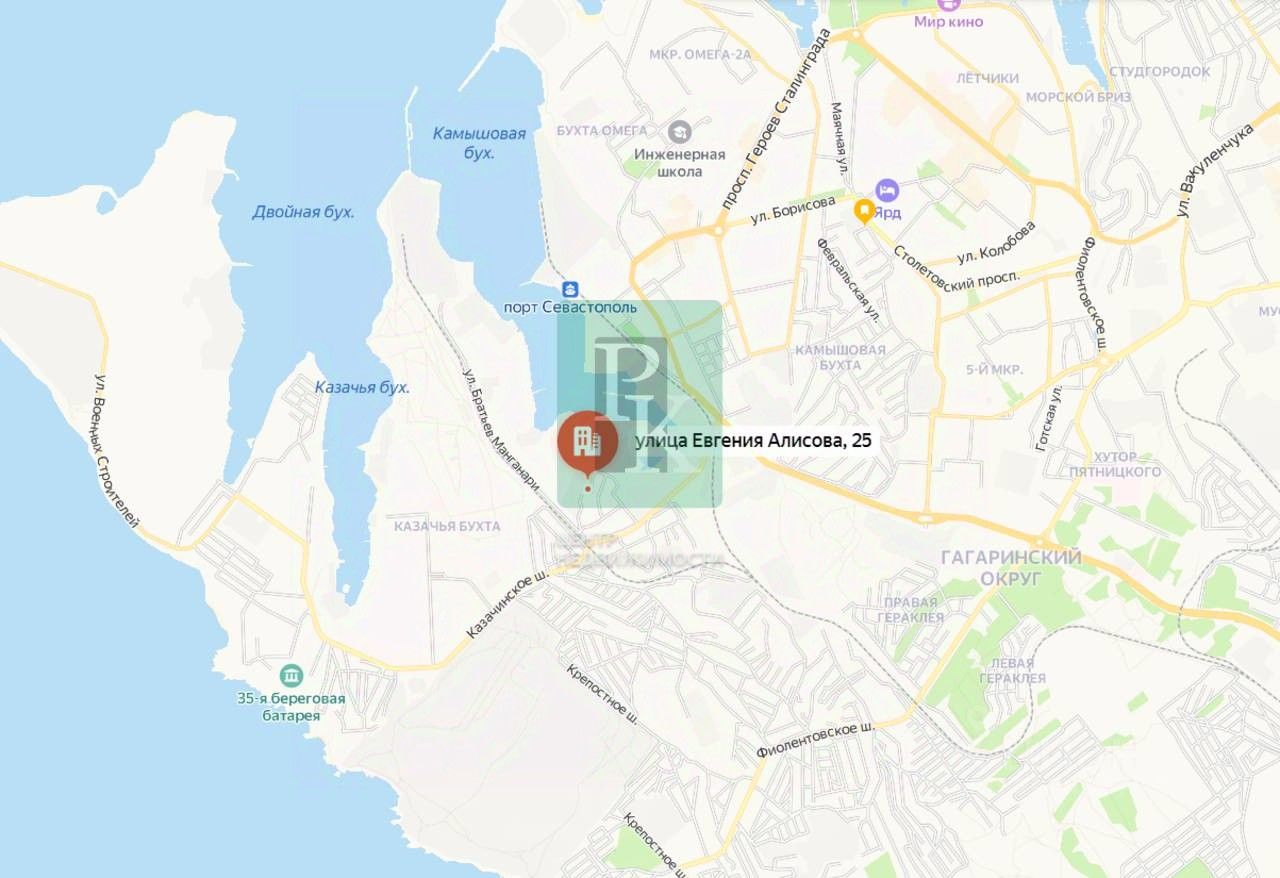
Task: Click the Казачья бух. bay label
Action: point(362,387)
